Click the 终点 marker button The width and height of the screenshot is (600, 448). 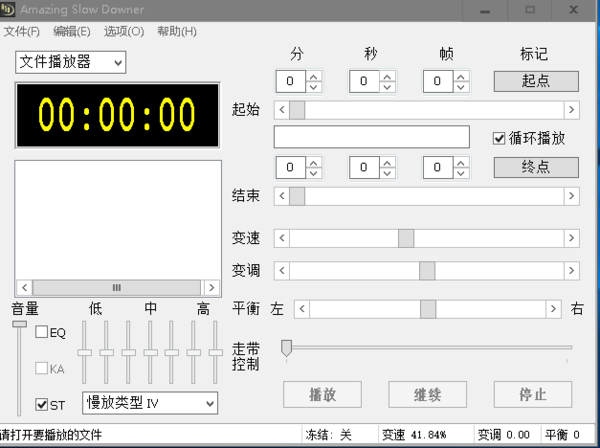click(x=536, y=167)
